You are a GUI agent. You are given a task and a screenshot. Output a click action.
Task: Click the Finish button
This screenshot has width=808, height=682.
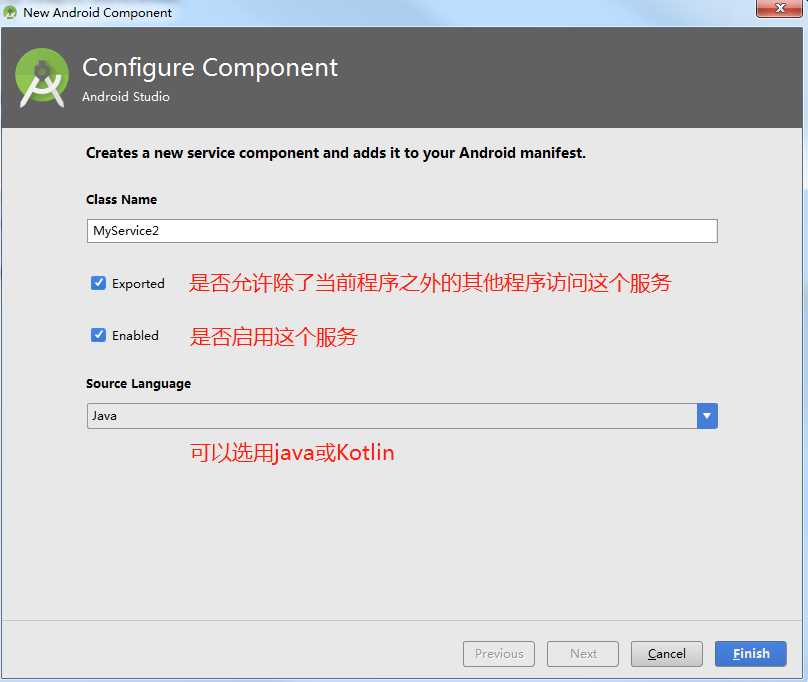[750, 654]
